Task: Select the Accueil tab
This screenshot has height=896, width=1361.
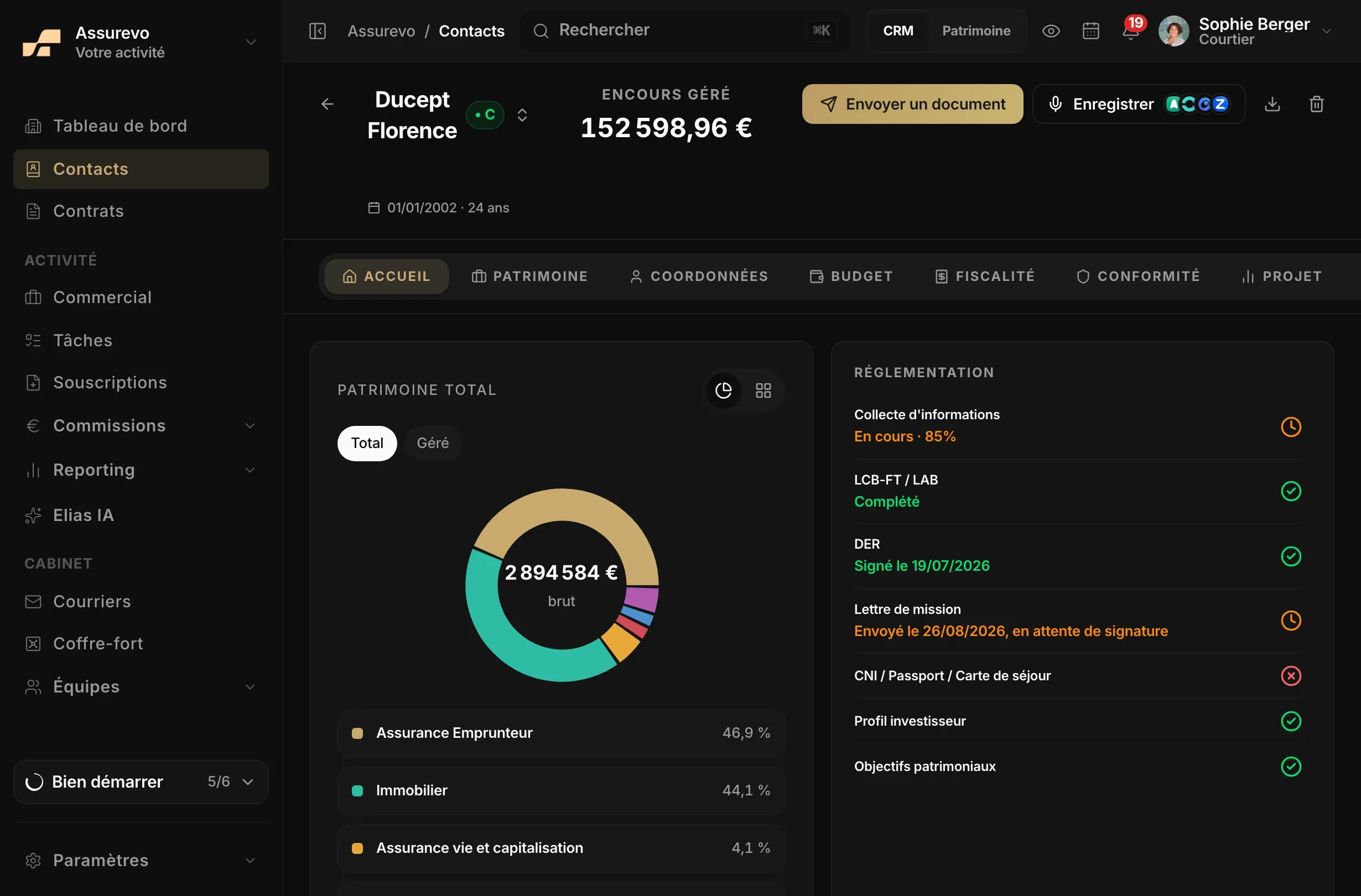Action: point(387,277)
